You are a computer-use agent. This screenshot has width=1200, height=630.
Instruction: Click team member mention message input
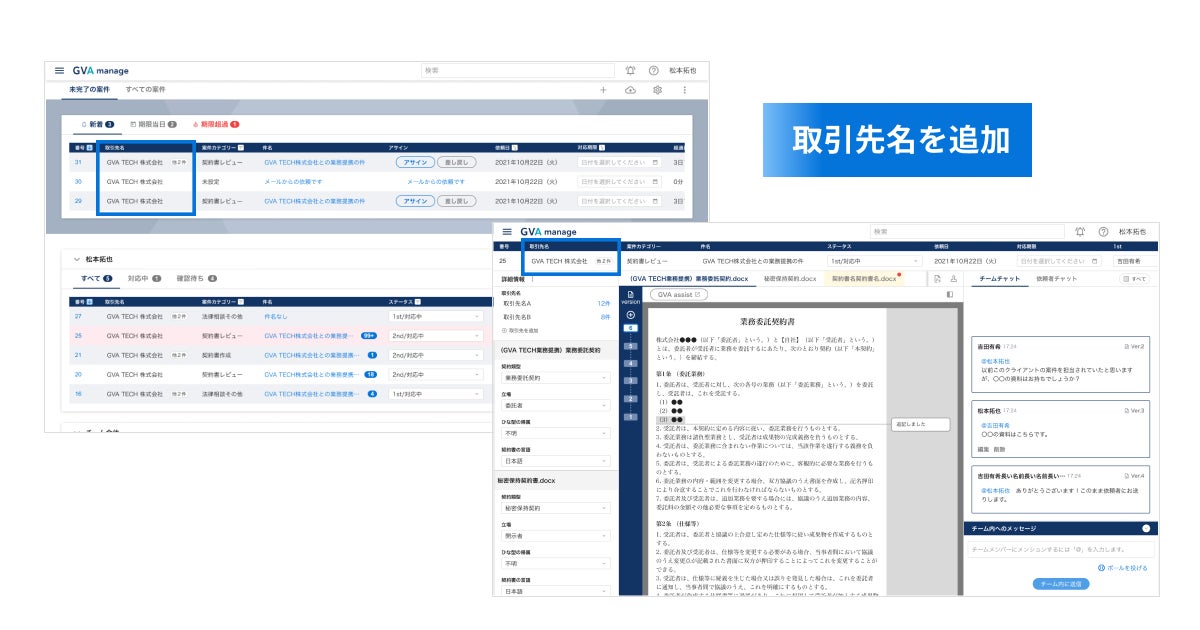pyautogui.click(x=1060, y=549)
